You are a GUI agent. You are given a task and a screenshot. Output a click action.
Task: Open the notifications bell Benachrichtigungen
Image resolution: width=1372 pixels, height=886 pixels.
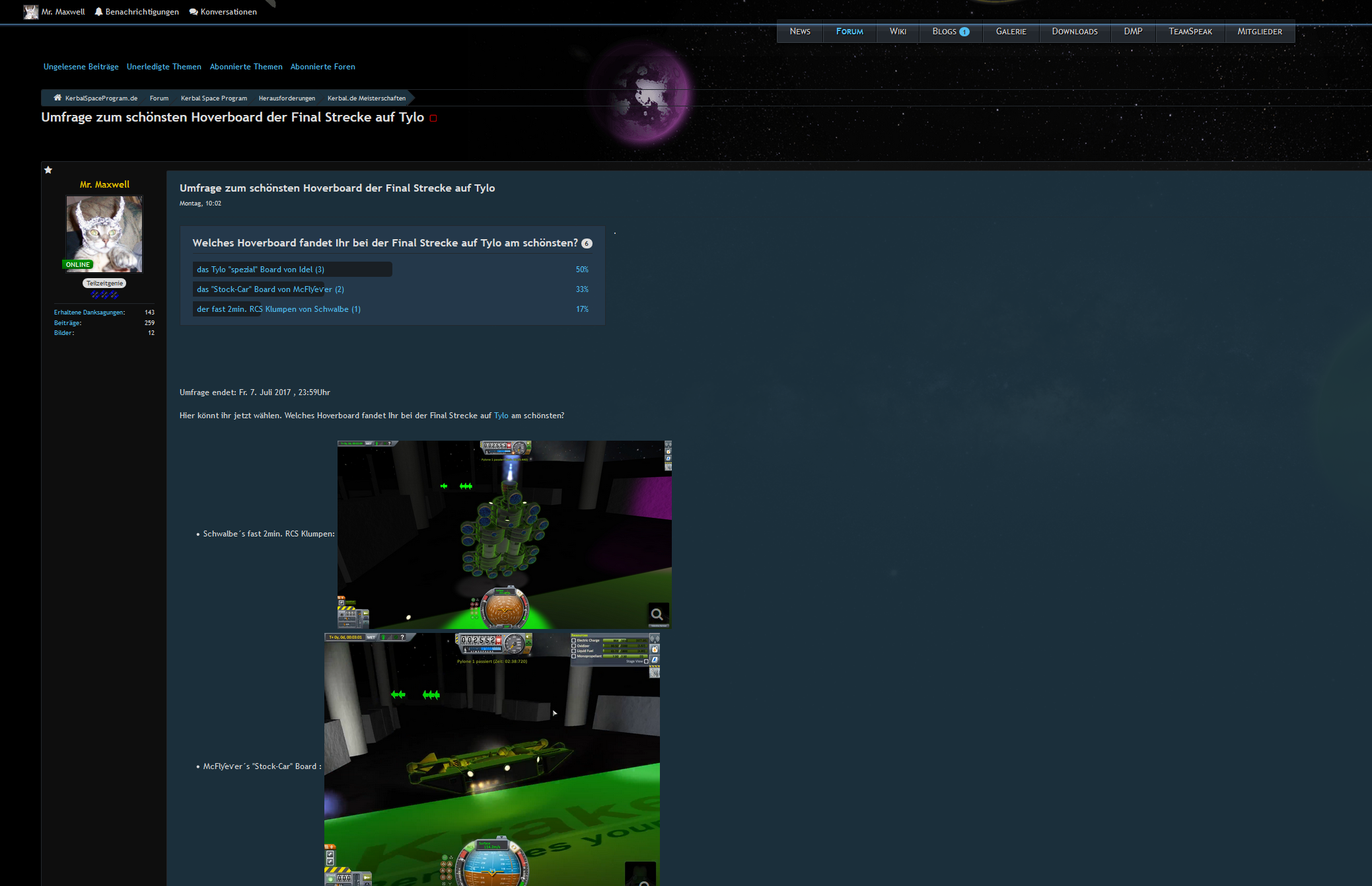98,12
